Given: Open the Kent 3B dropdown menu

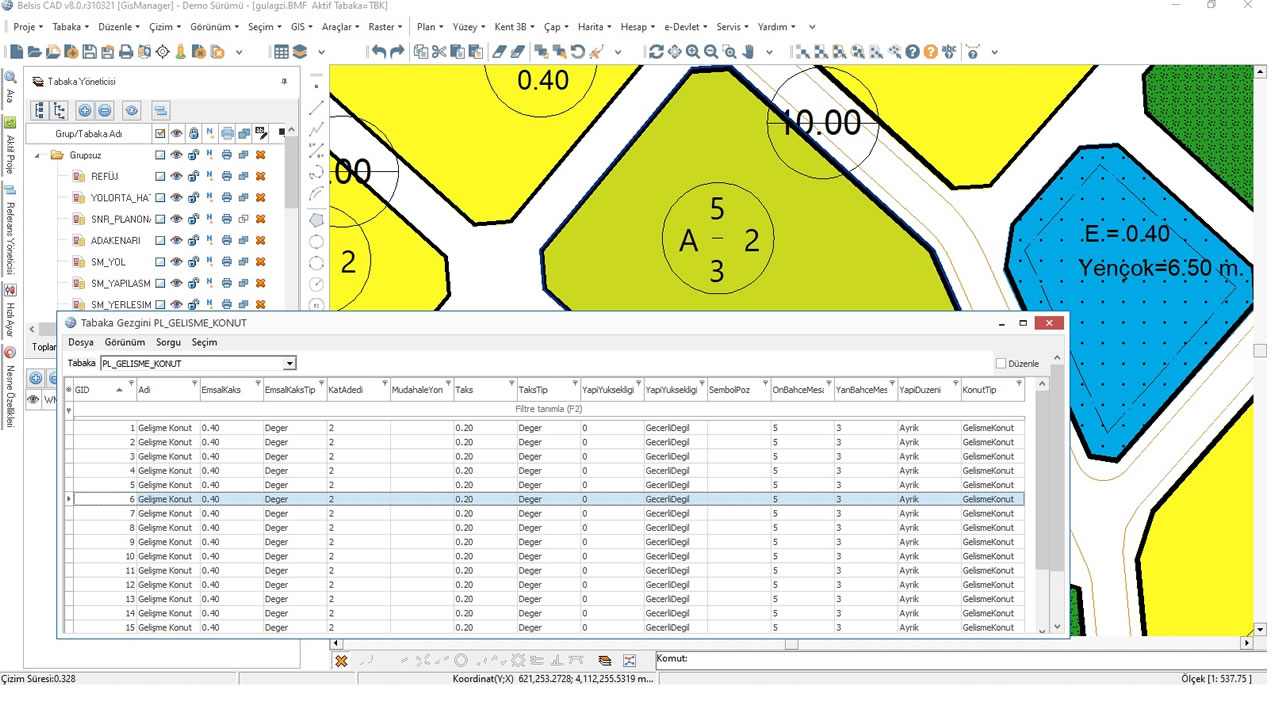Looking at the screenshot, I should (x=515, y=27).
